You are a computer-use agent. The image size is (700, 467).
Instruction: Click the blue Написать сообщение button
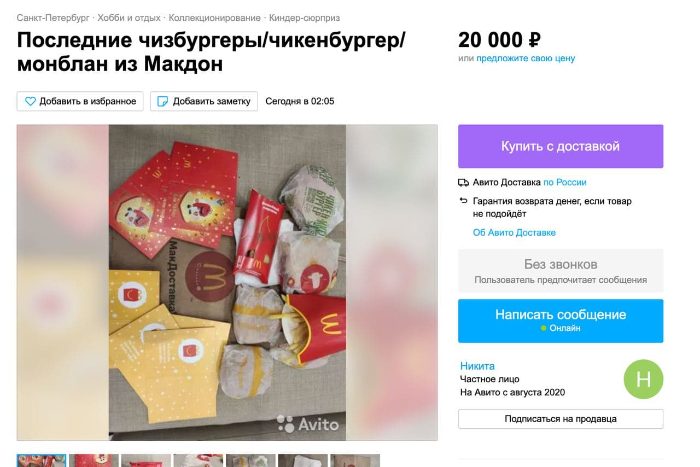pos(560,321)
